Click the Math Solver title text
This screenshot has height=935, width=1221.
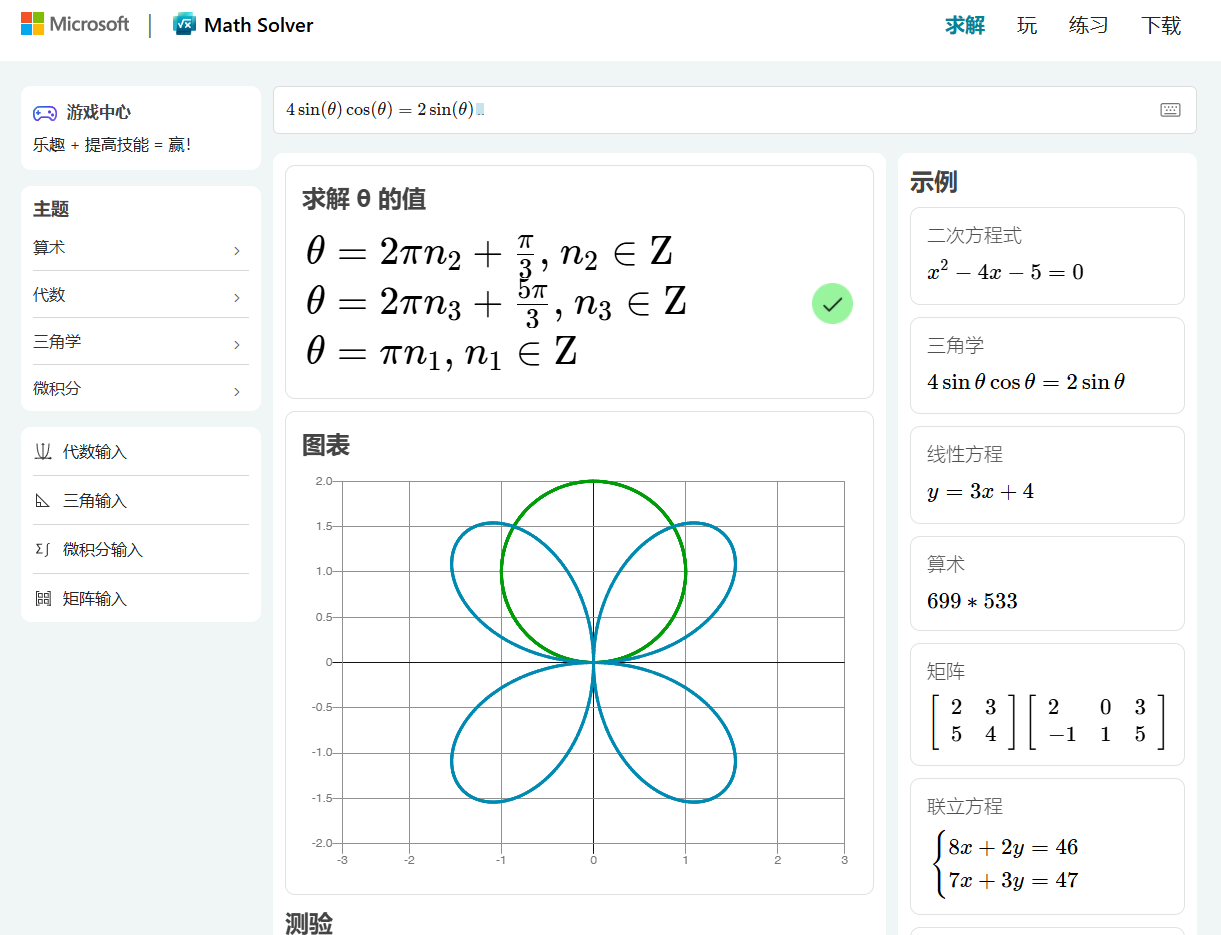coord(259,25)
